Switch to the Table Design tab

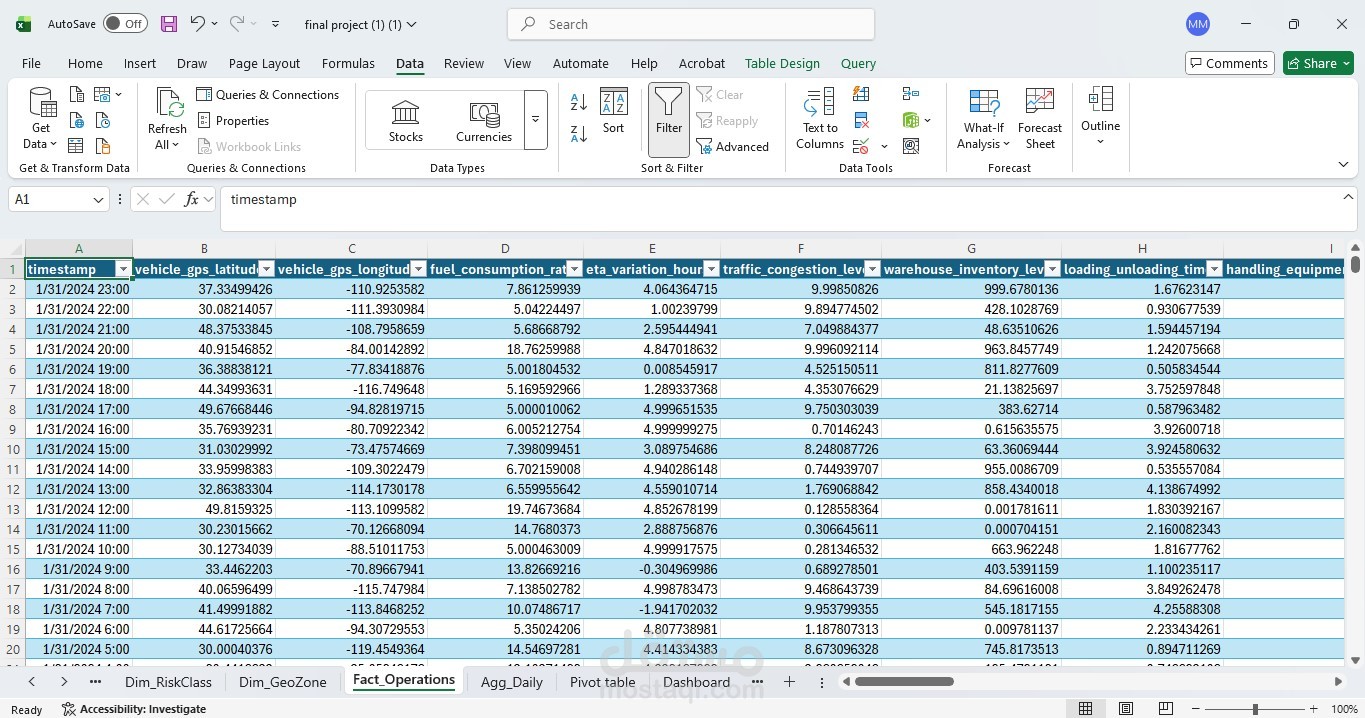782,63
